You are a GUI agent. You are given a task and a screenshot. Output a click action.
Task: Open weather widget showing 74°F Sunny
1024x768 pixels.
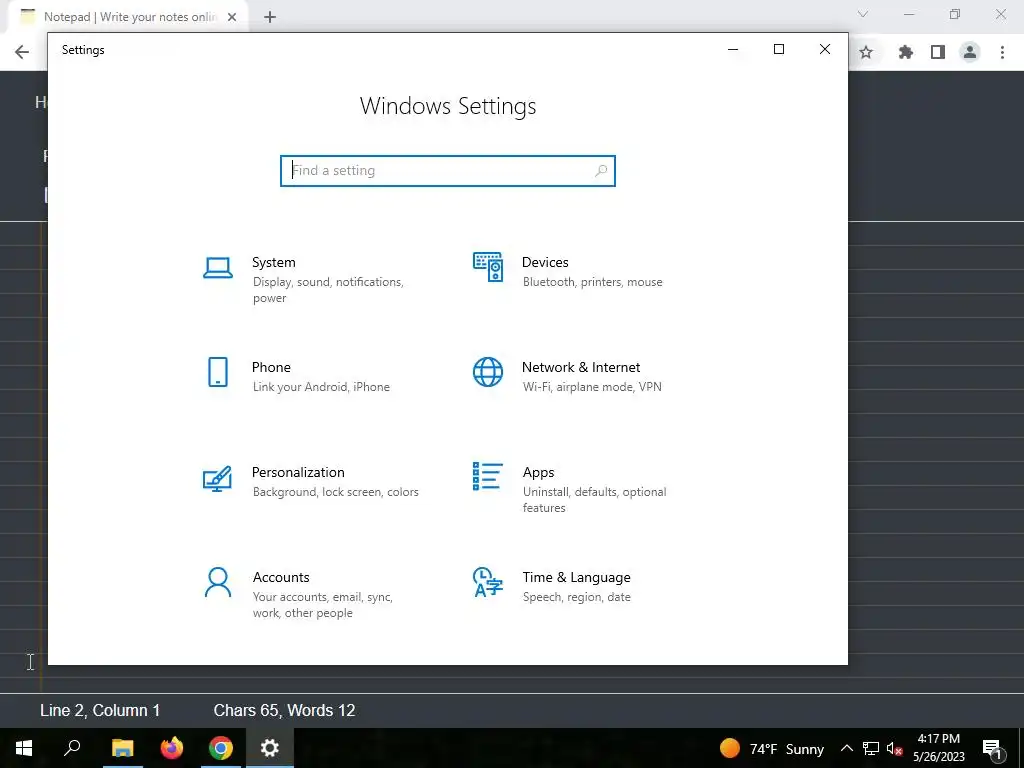pyautogui.click(x=771, y=748)
